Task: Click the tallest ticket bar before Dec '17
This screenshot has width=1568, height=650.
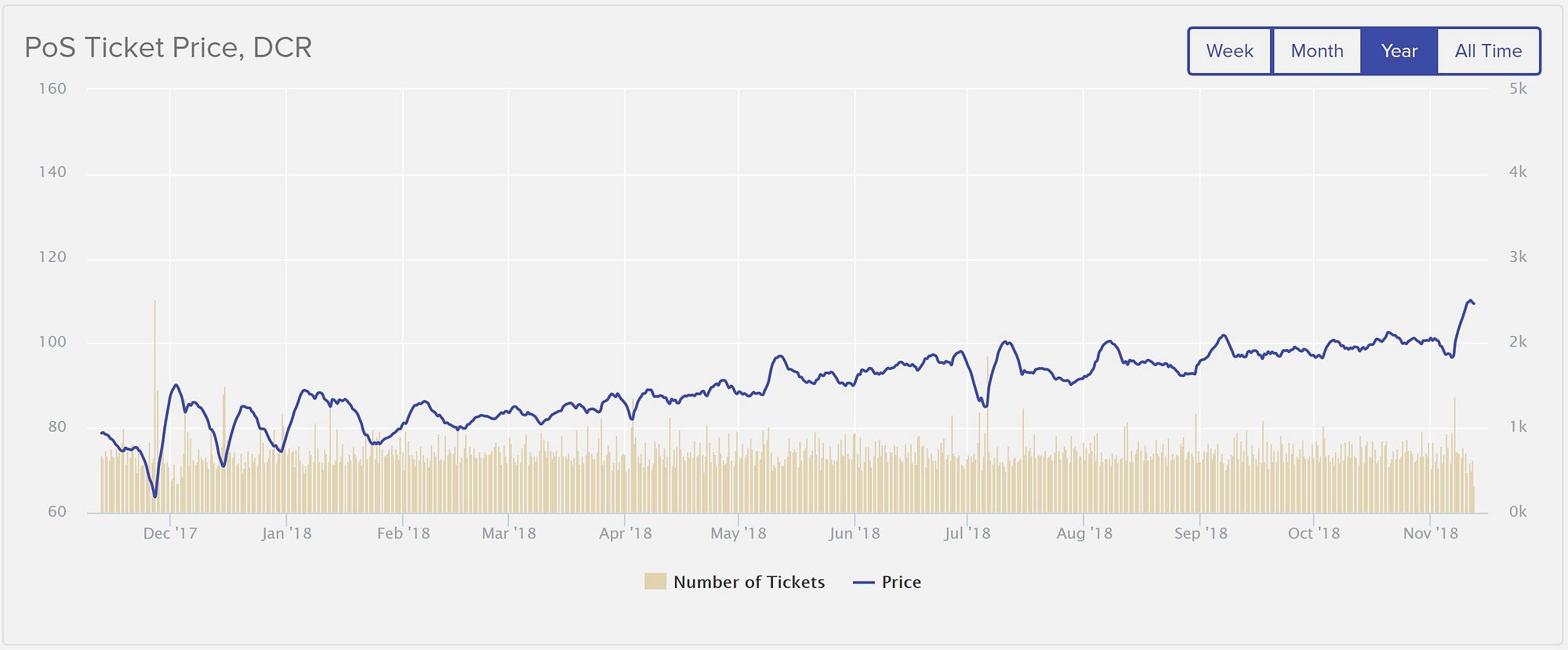Action: pyautogui.click(x=154, y=392)
